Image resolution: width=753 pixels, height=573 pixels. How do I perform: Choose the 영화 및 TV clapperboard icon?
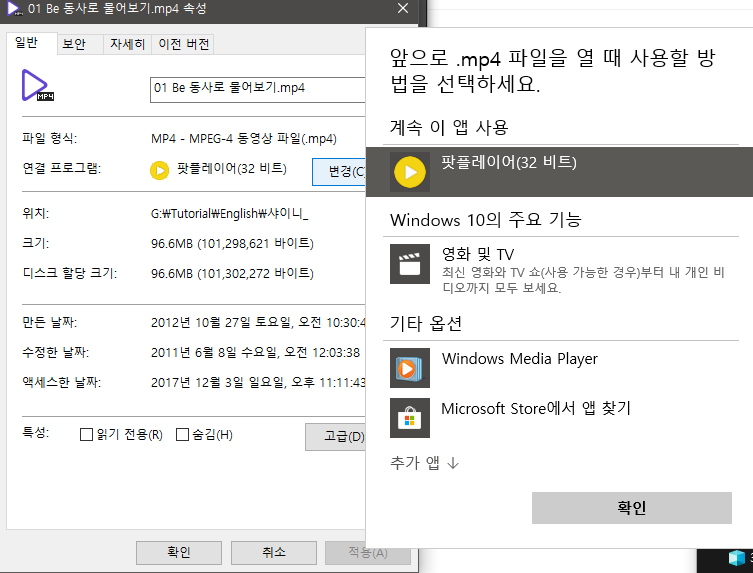410,264
